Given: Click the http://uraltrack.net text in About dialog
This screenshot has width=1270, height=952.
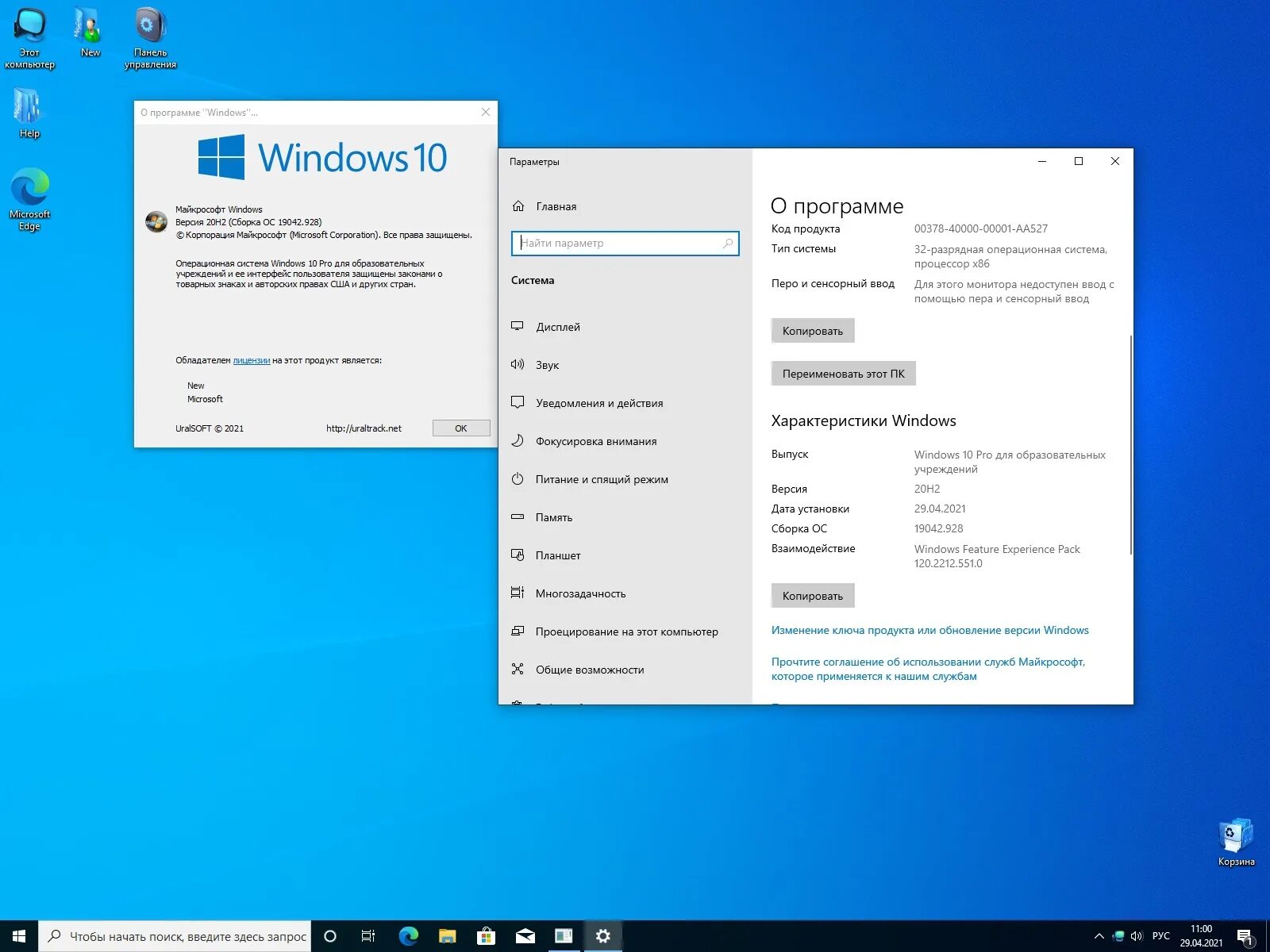Looking at the screenshot, I should pyautogui.click(x=364, y=428).
